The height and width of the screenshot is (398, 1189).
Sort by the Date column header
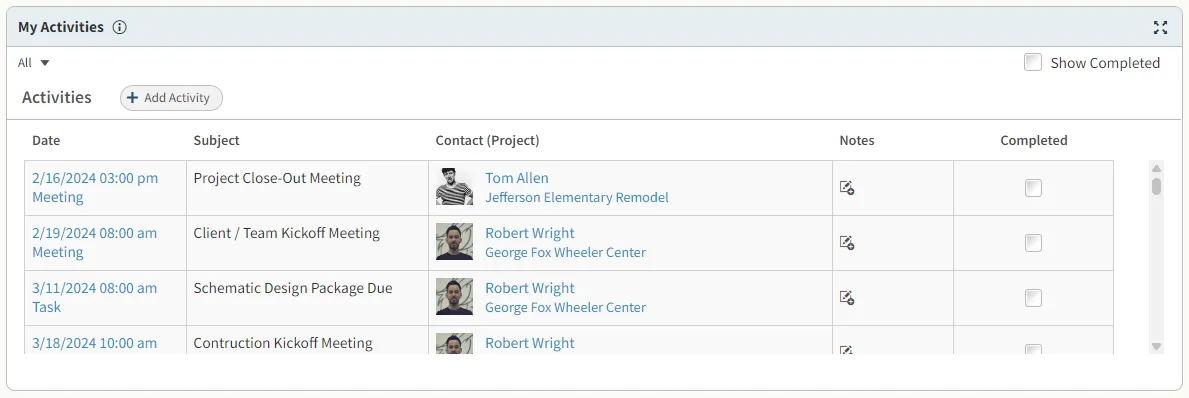click(46, 140)
